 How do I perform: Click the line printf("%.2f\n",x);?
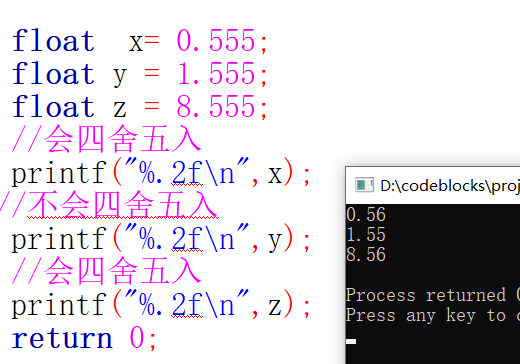point(161,173)
